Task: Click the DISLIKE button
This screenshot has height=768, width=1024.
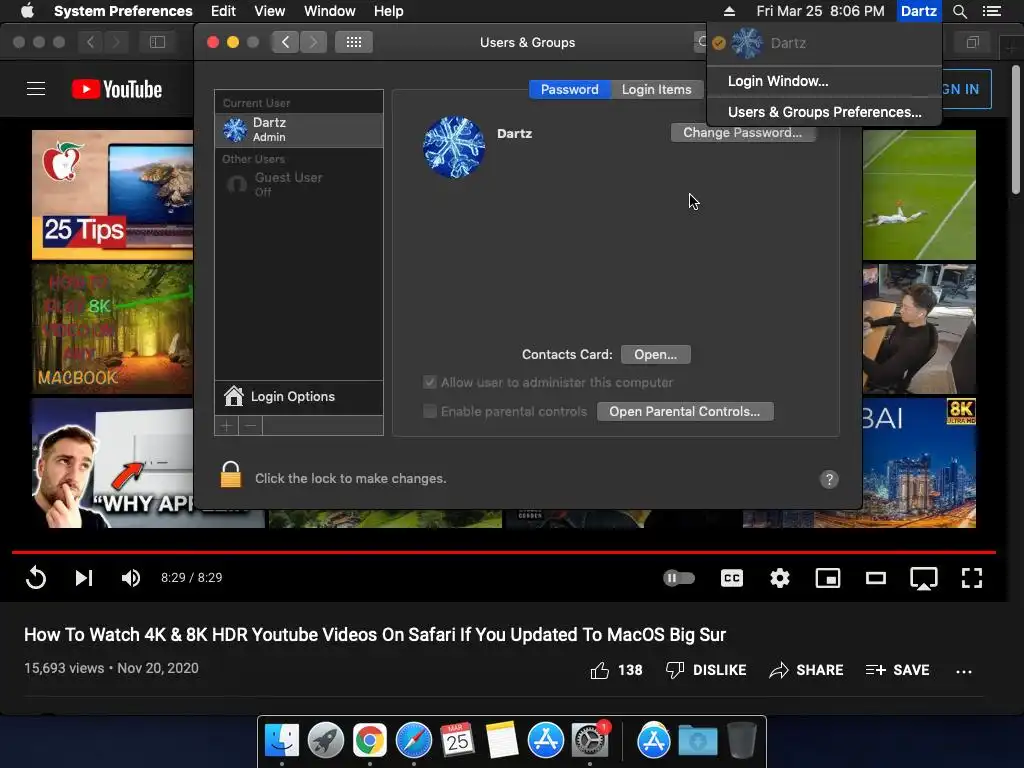Action: coord(705,670)
